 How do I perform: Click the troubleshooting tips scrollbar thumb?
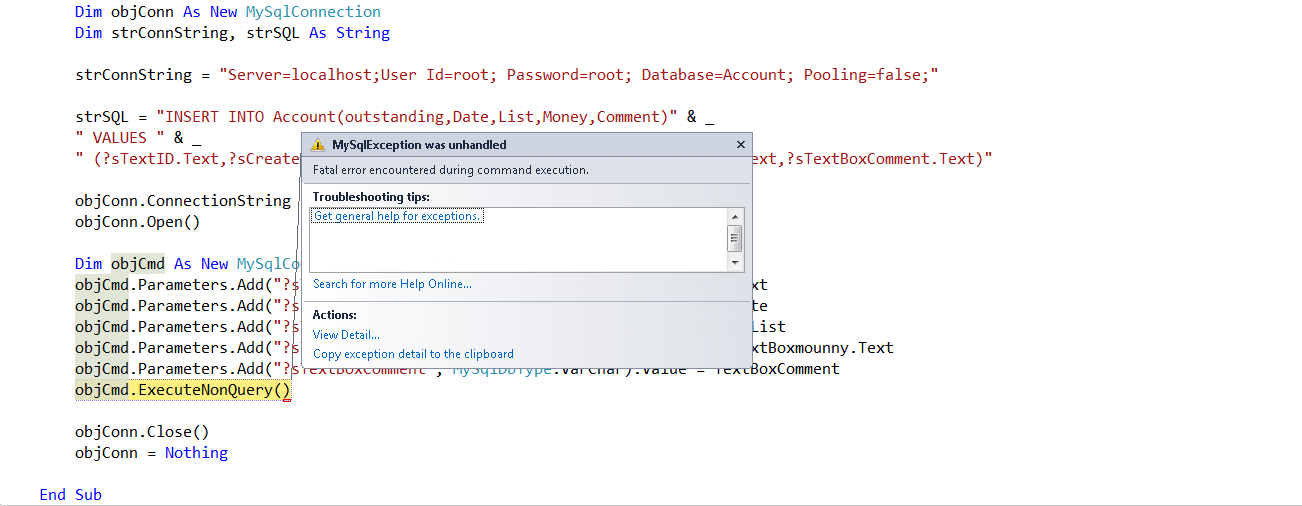point(736,237)
